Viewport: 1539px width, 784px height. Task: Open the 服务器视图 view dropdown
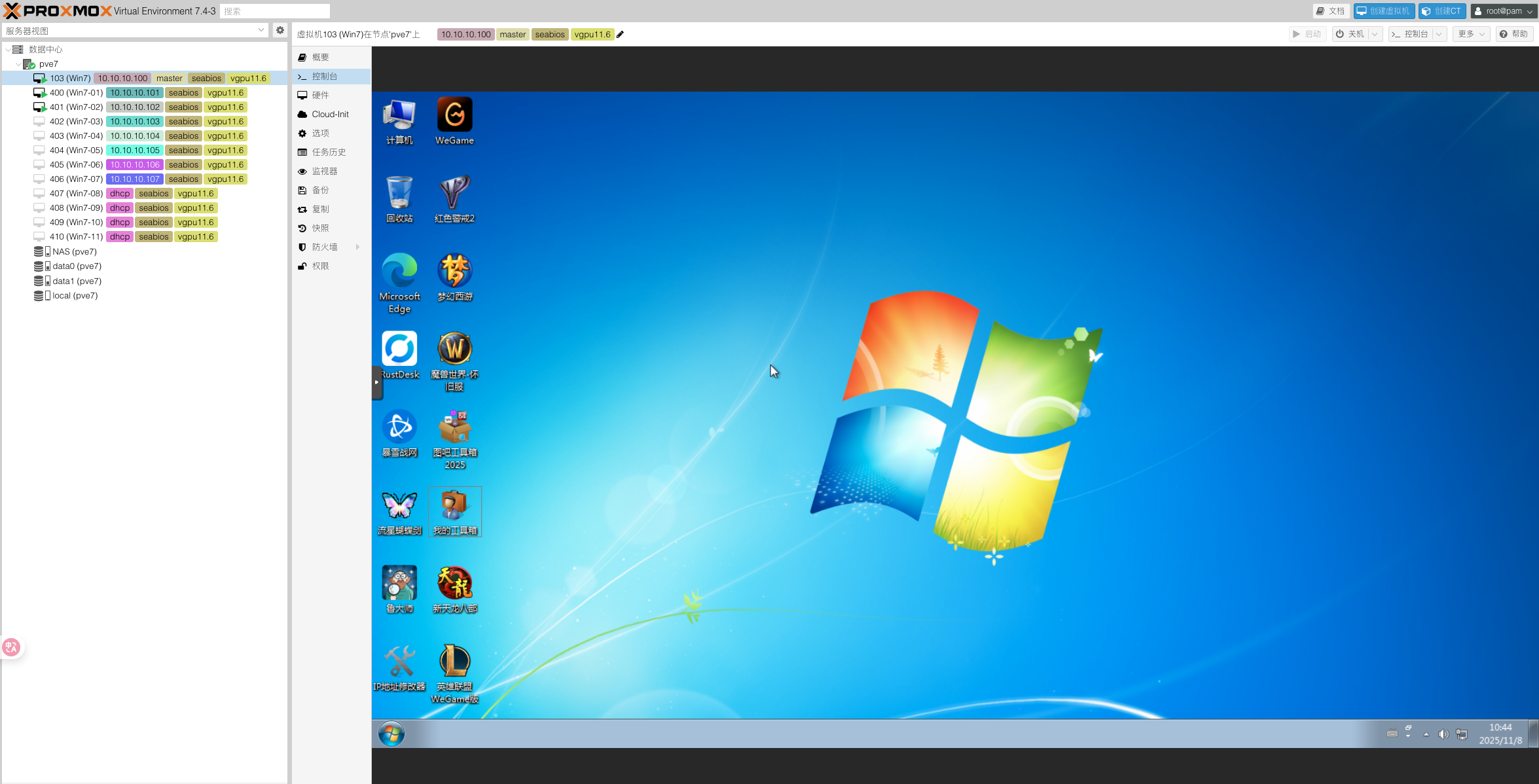click(261, 30)
